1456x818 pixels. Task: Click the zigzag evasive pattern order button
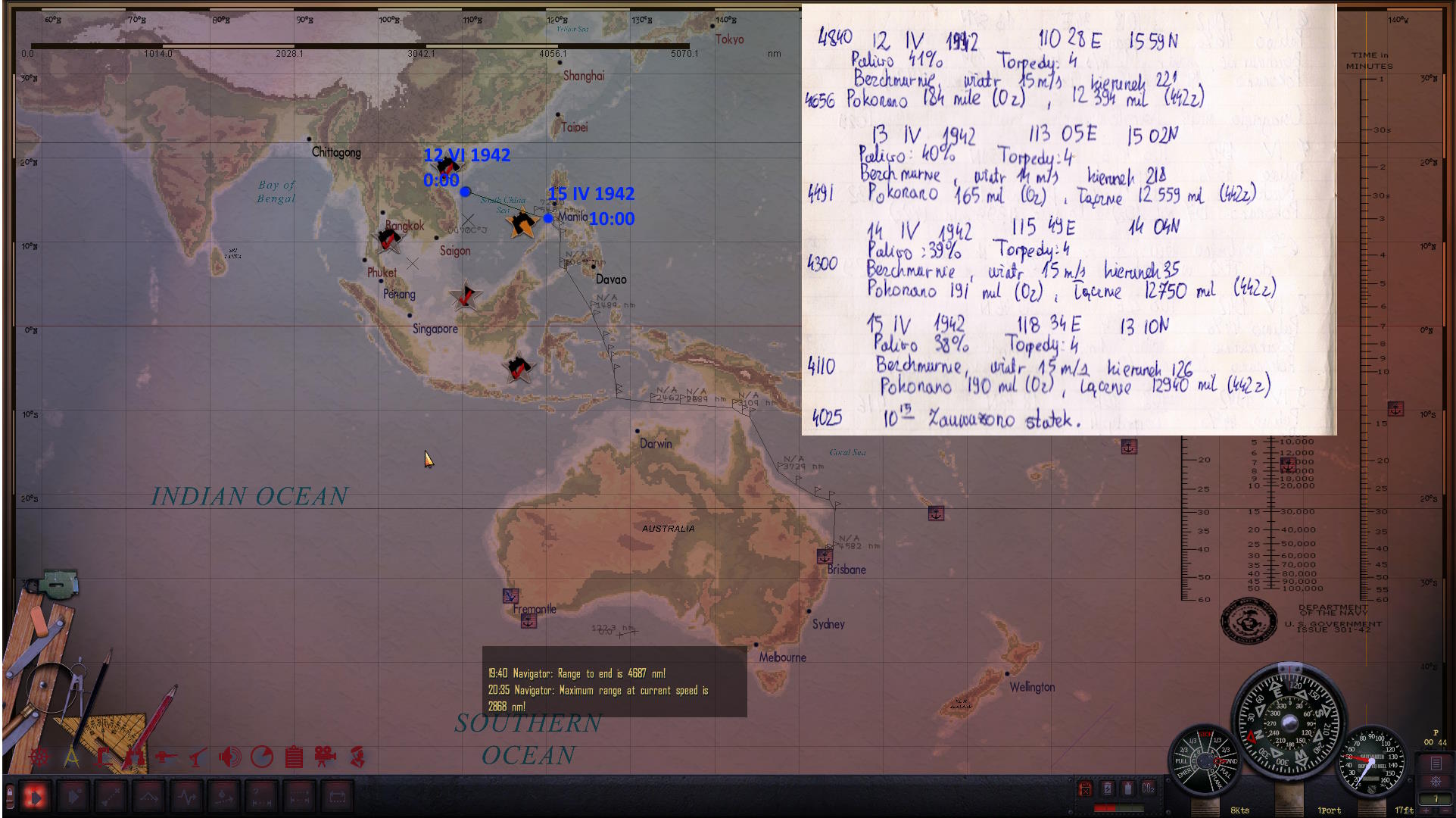pos(187,796)
